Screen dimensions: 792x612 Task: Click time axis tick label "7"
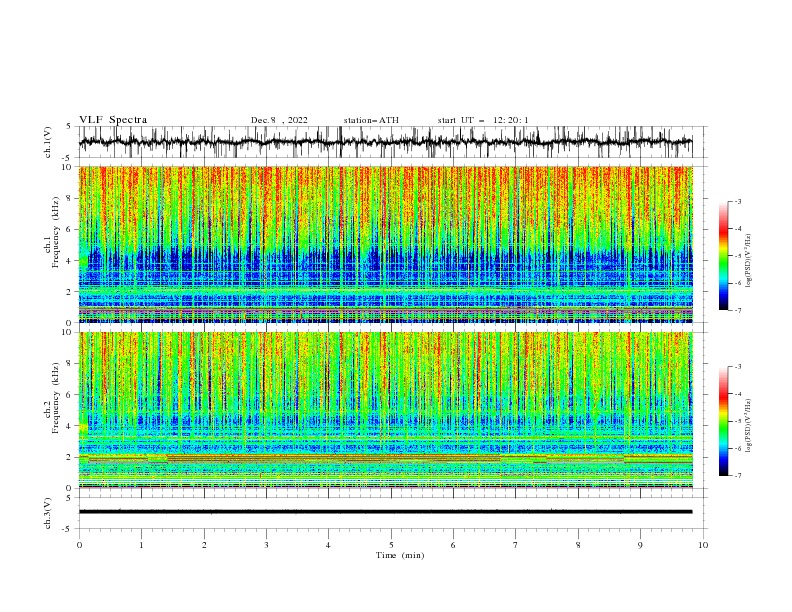click(x=516, y=545)
